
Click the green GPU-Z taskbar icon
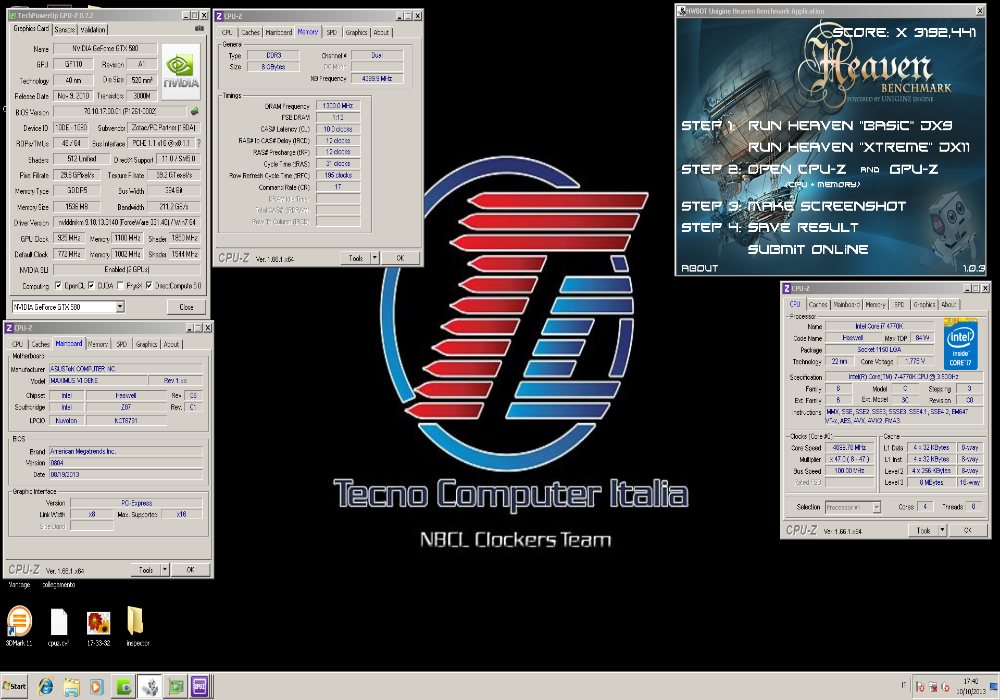tap(123, 687)
